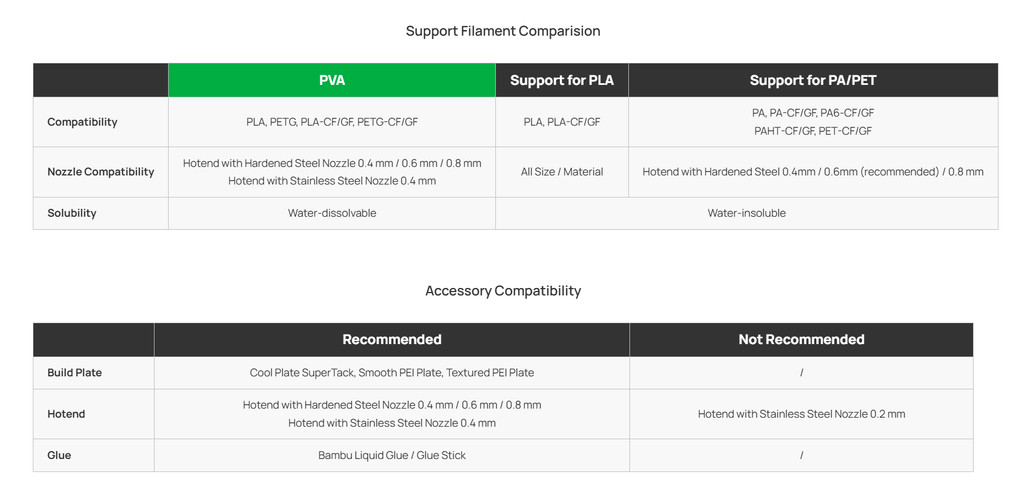Click the Support for PLA column header
This screenshot has width=1024, height=502.
click(x=561, y=80)
